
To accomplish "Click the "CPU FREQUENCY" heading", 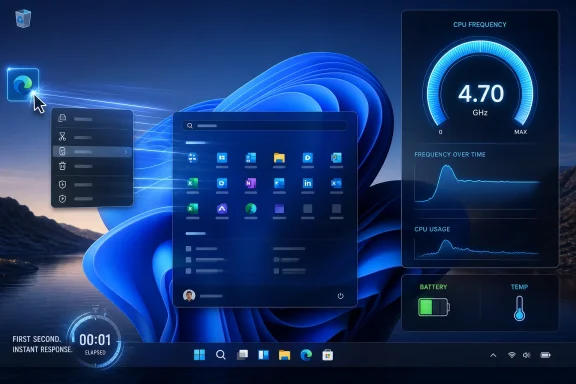I will [x=479, y=25].
